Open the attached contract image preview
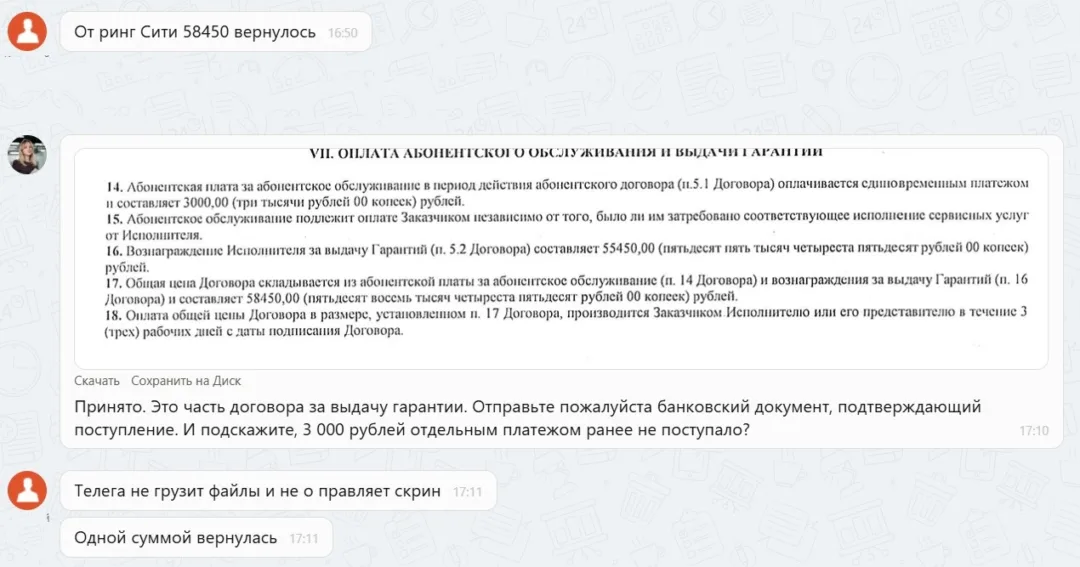The image size is (1080, 567). [561, 258]
